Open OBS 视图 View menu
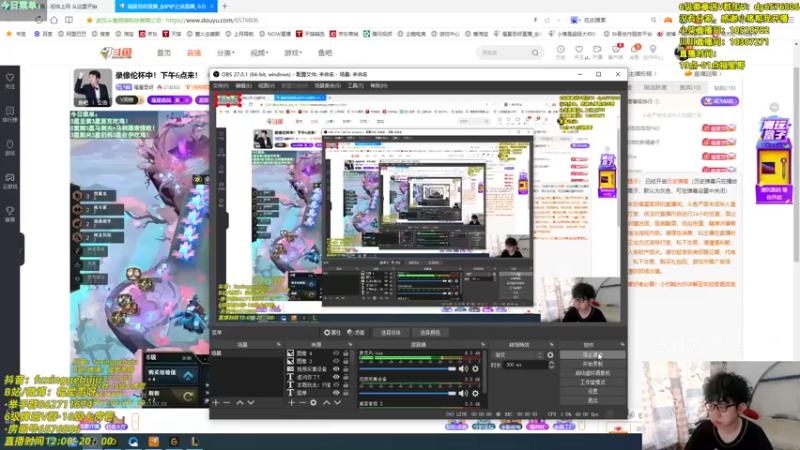This screenshot has height=450, width=800. [266, 86]
